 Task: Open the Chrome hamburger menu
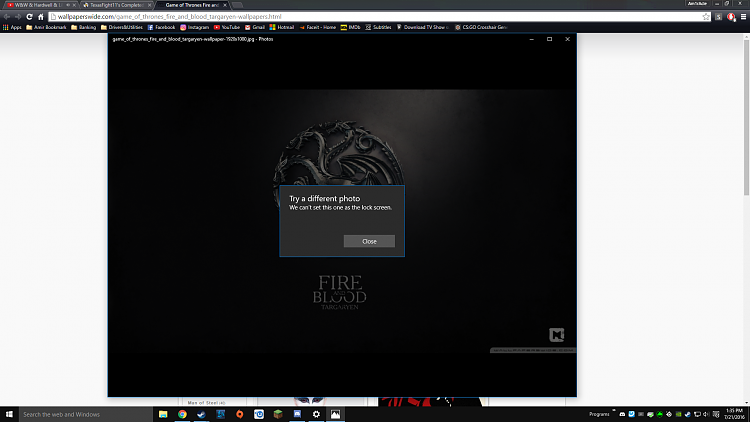[743, 17]
